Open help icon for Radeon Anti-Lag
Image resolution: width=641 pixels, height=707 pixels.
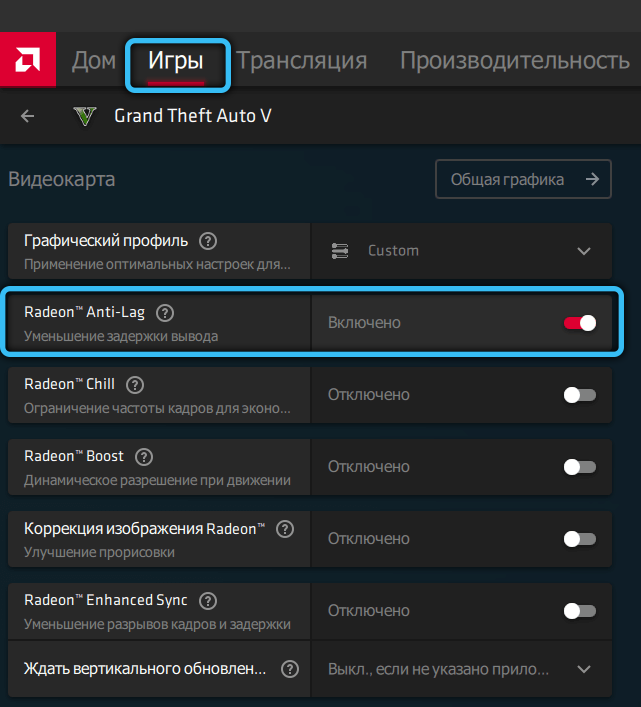165,312
